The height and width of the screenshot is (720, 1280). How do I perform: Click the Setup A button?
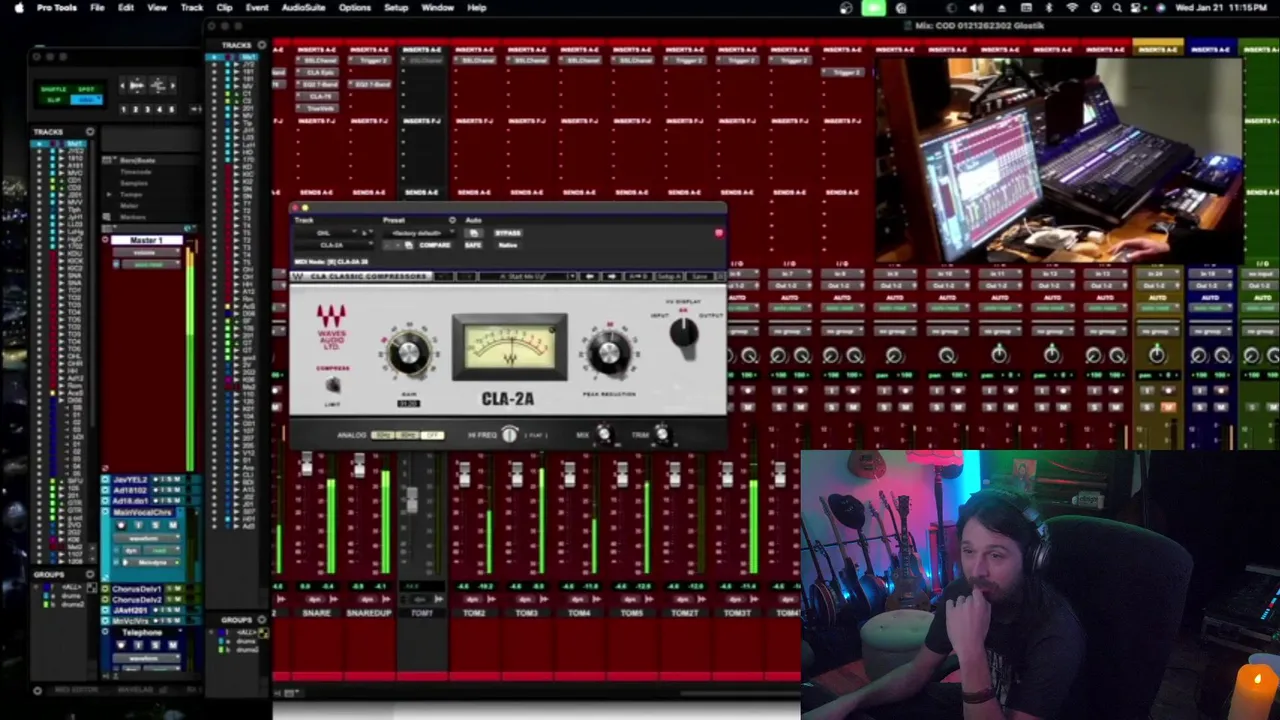(x=668, y=276)
